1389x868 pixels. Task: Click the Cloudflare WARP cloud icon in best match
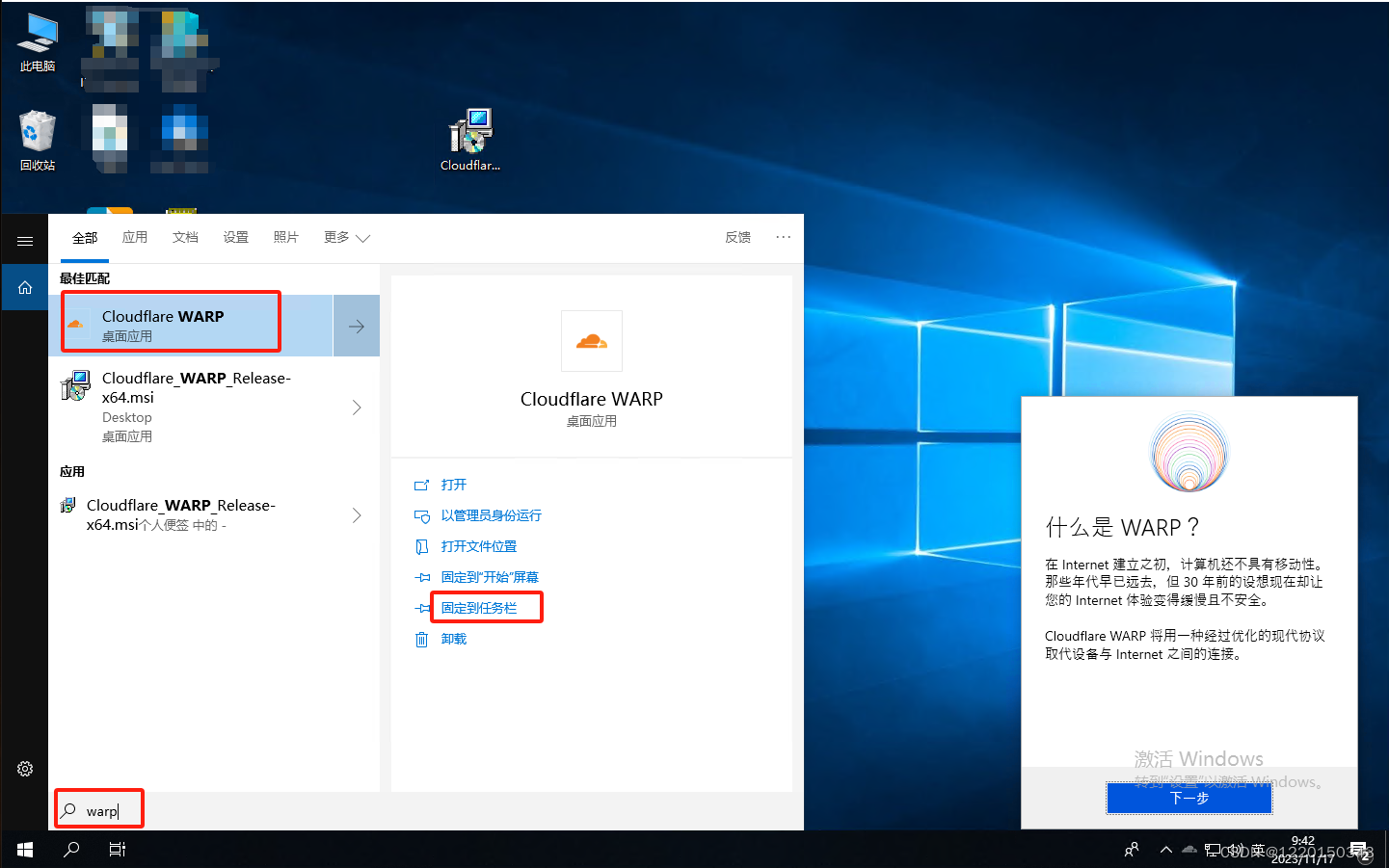76,325
